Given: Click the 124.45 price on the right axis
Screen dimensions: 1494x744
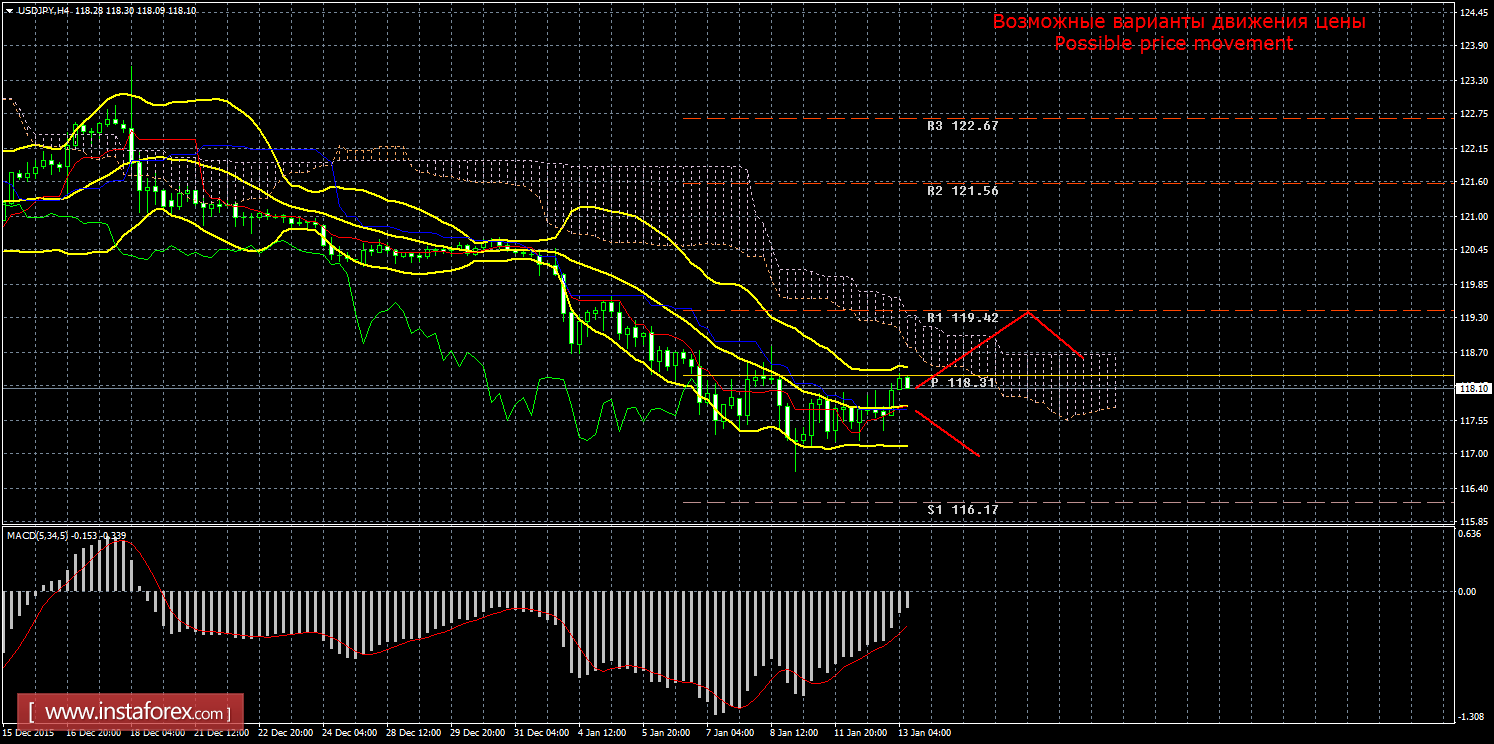Looking at the screenshot, I should click(1472, 13).
